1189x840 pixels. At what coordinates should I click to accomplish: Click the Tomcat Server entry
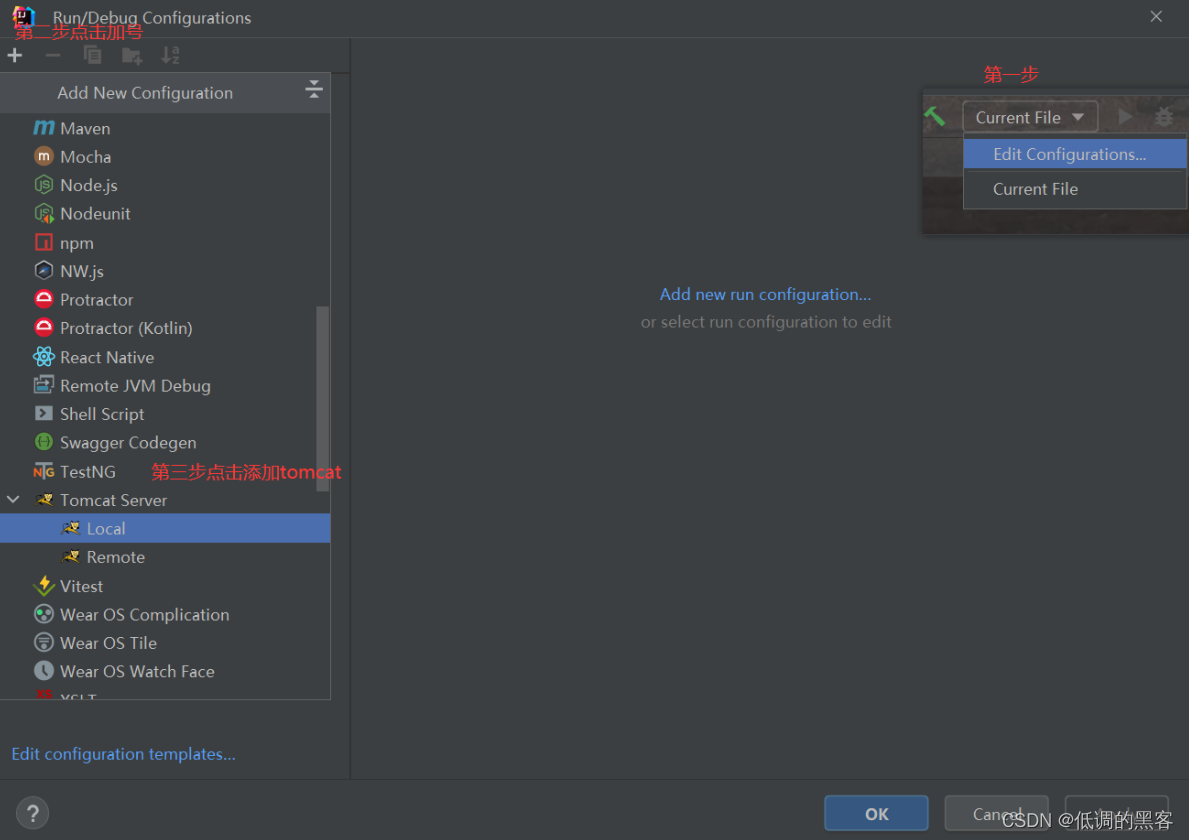pos(165,500)
